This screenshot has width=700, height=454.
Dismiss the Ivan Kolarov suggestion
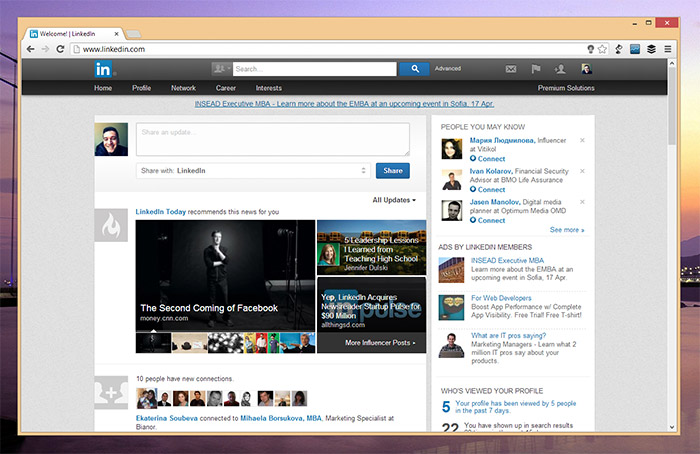tap(582, 172)
